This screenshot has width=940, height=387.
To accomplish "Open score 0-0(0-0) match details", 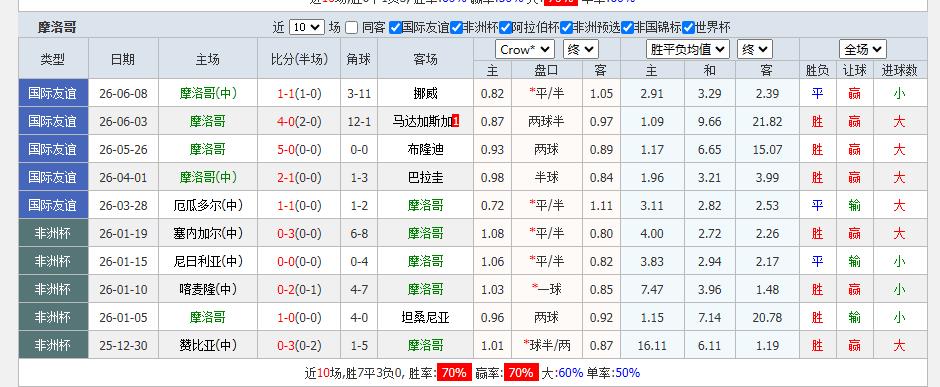I will point(299,261).
